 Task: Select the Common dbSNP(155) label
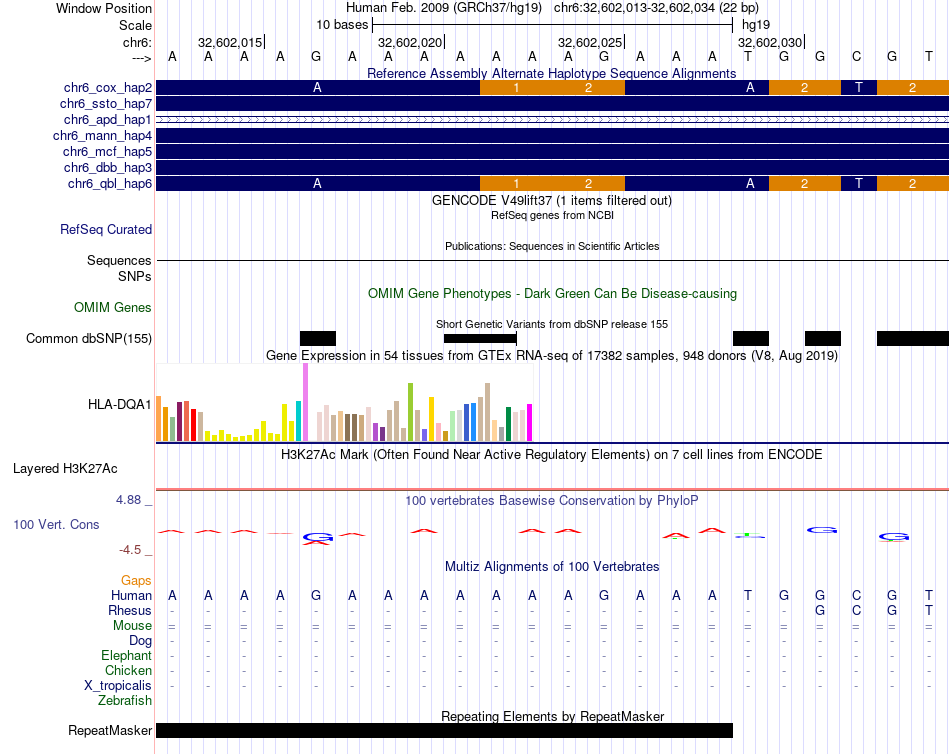click(x=88, y=338)
